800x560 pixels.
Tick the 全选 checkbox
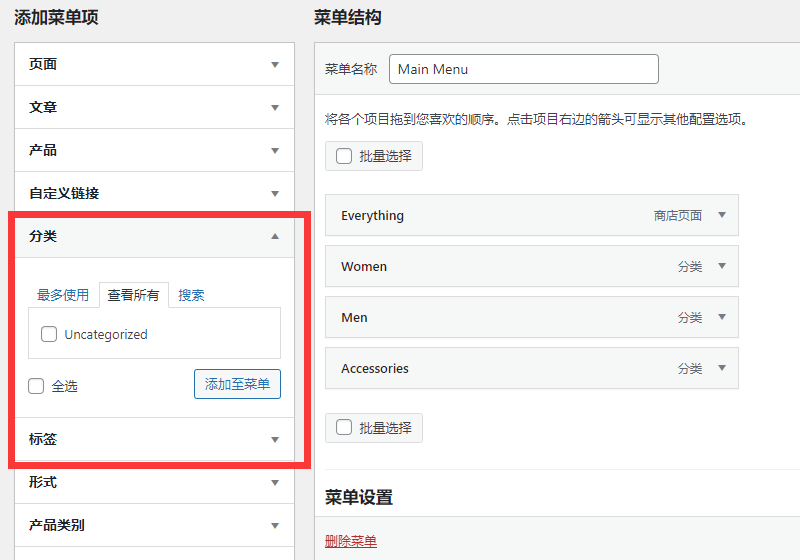tap(37, 386)
